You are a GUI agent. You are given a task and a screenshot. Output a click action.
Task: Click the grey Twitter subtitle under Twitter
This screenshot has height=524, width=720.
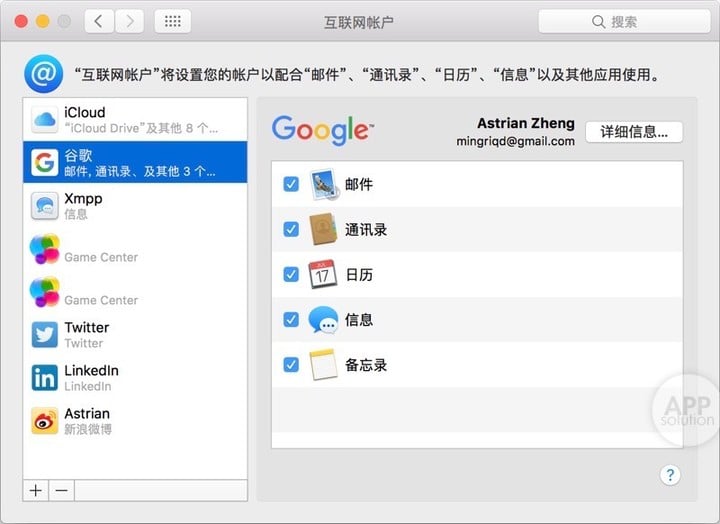coord(84,343)
